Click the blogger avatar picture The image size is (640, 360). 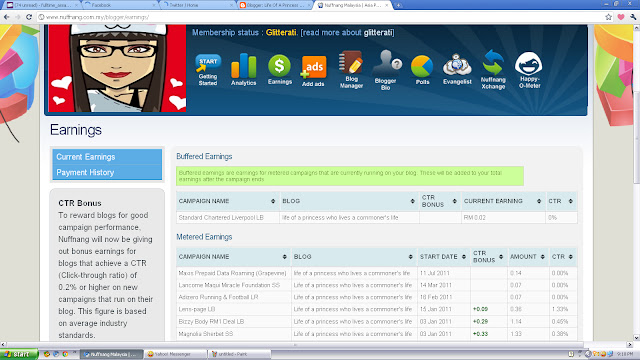point(117,68)
